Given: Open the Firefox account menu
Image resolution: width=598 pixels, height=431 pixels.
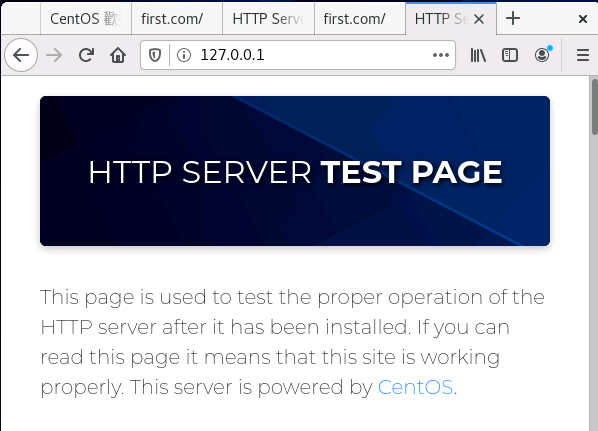Looking at the screenshot, I should click(x=542, y=55).
